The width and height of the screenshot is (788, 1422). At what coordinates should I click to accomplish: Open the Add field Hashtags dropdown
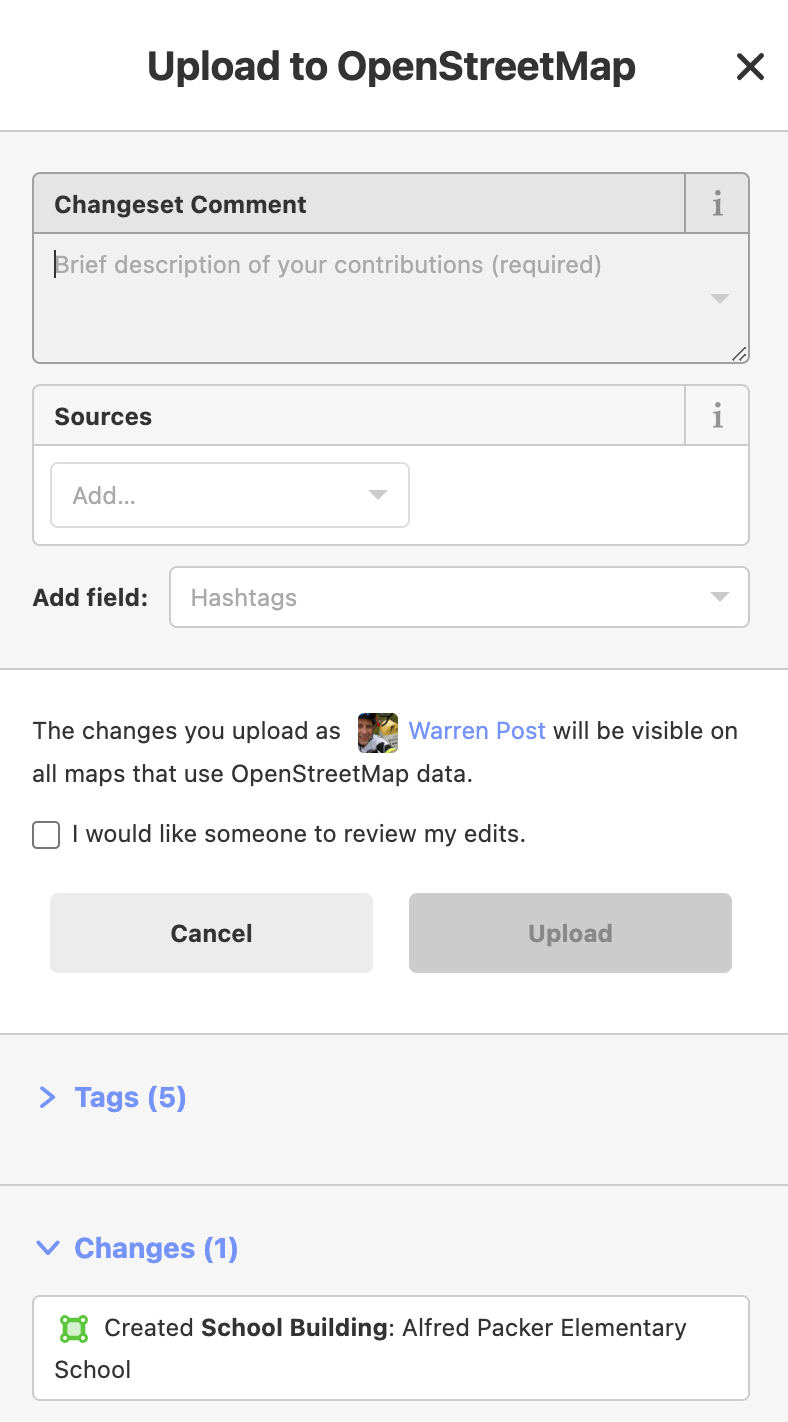click(459, 598)
